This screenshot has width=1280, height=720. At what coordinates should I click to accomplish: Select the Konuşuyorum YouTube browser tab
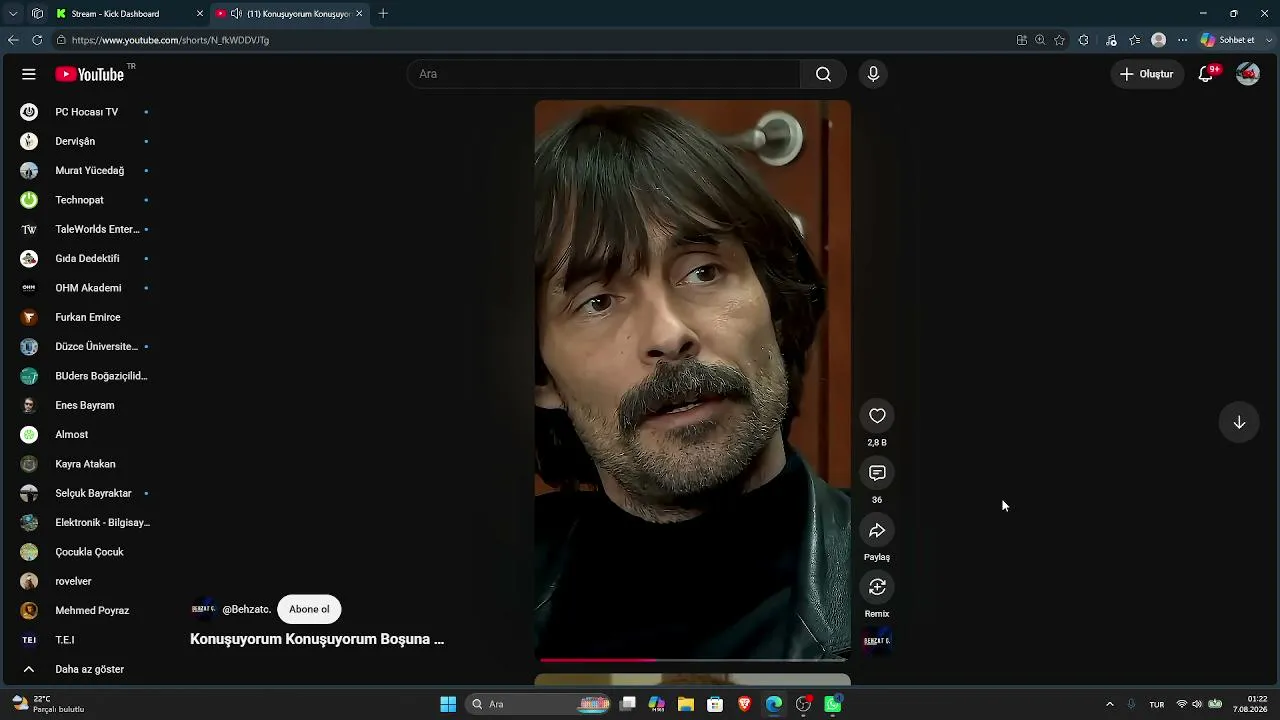point(298,14)
